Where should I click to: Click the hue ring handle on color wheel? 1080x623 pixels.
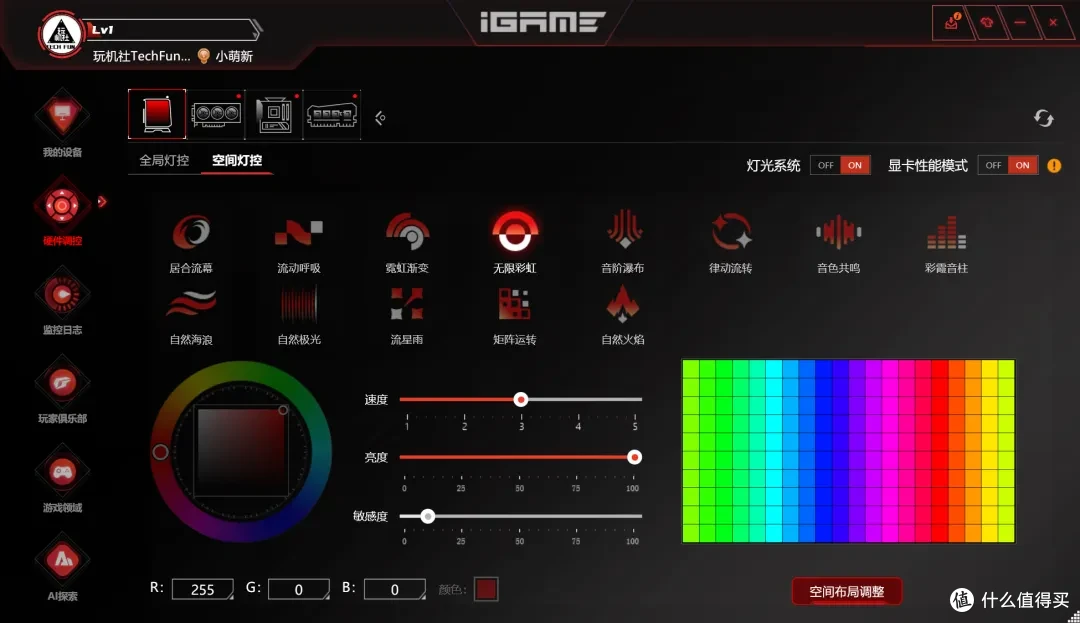click(x=160, y=452)
